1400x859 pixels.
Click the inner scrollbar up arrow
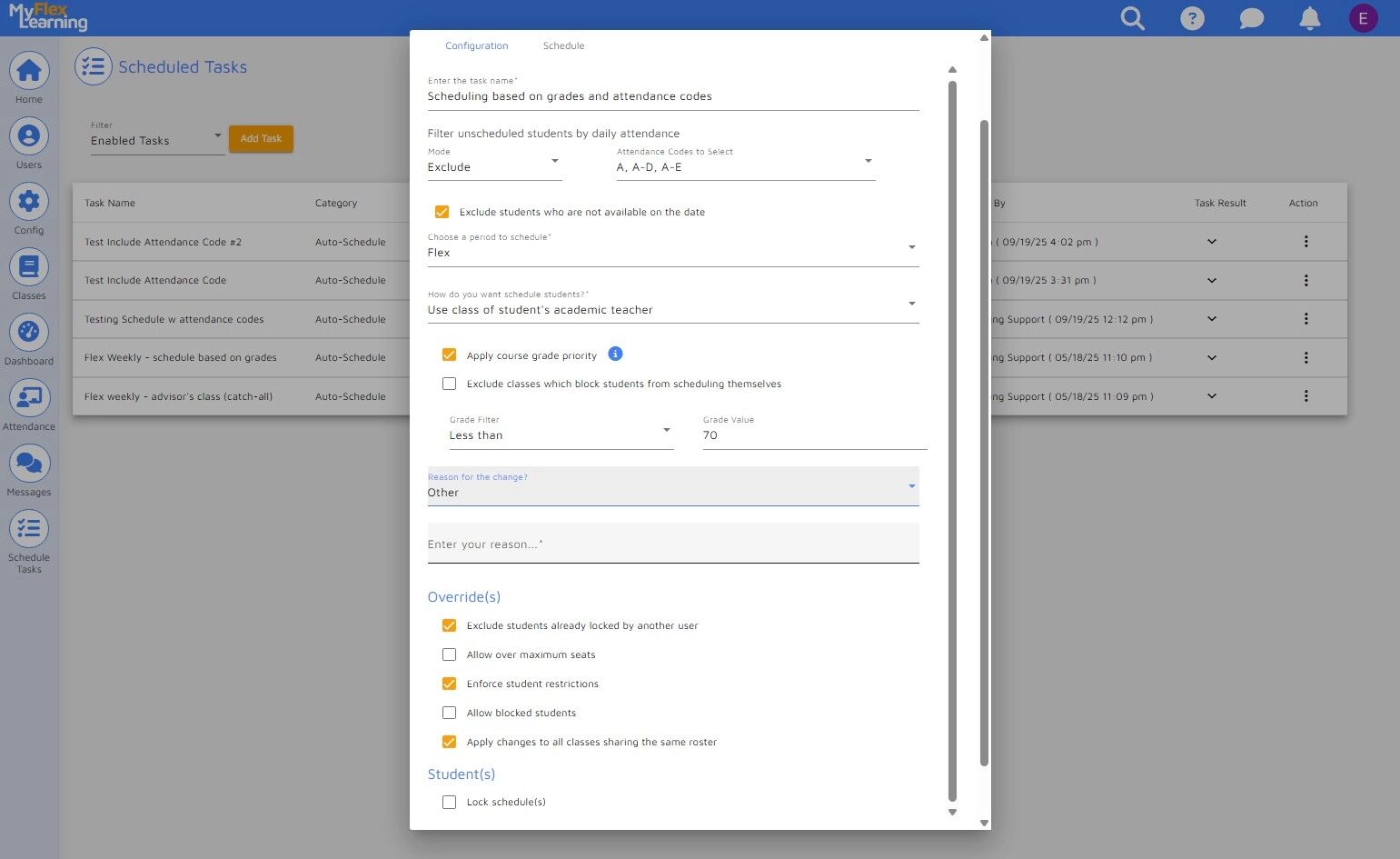pyautogui.click(x=952, y=70)
